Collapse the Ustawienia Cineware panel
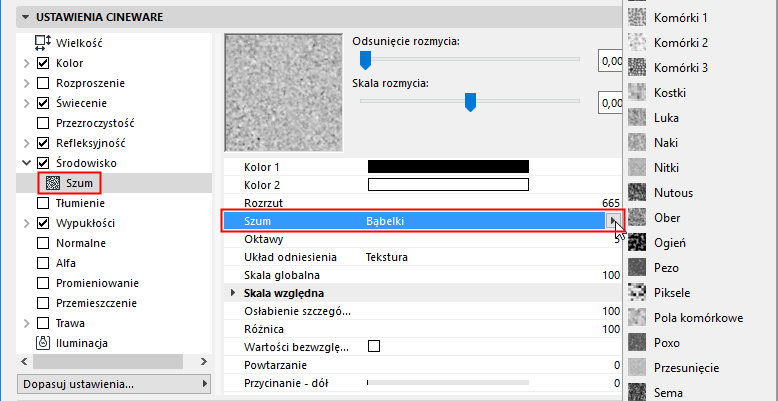Image resolution: width=778 pixels, height=401 pixels. click(x=25, y=18)
